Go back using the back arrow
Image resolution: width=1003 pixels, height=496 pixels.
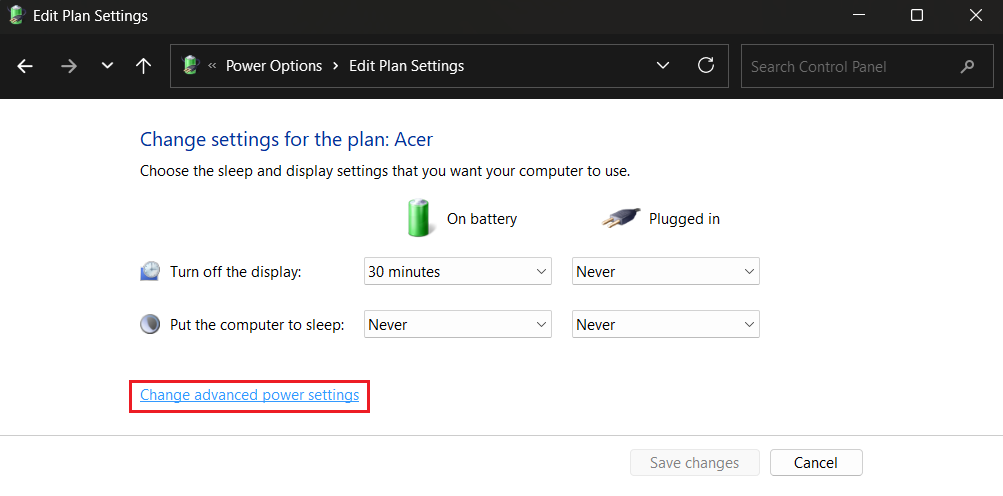coord(25,66)
